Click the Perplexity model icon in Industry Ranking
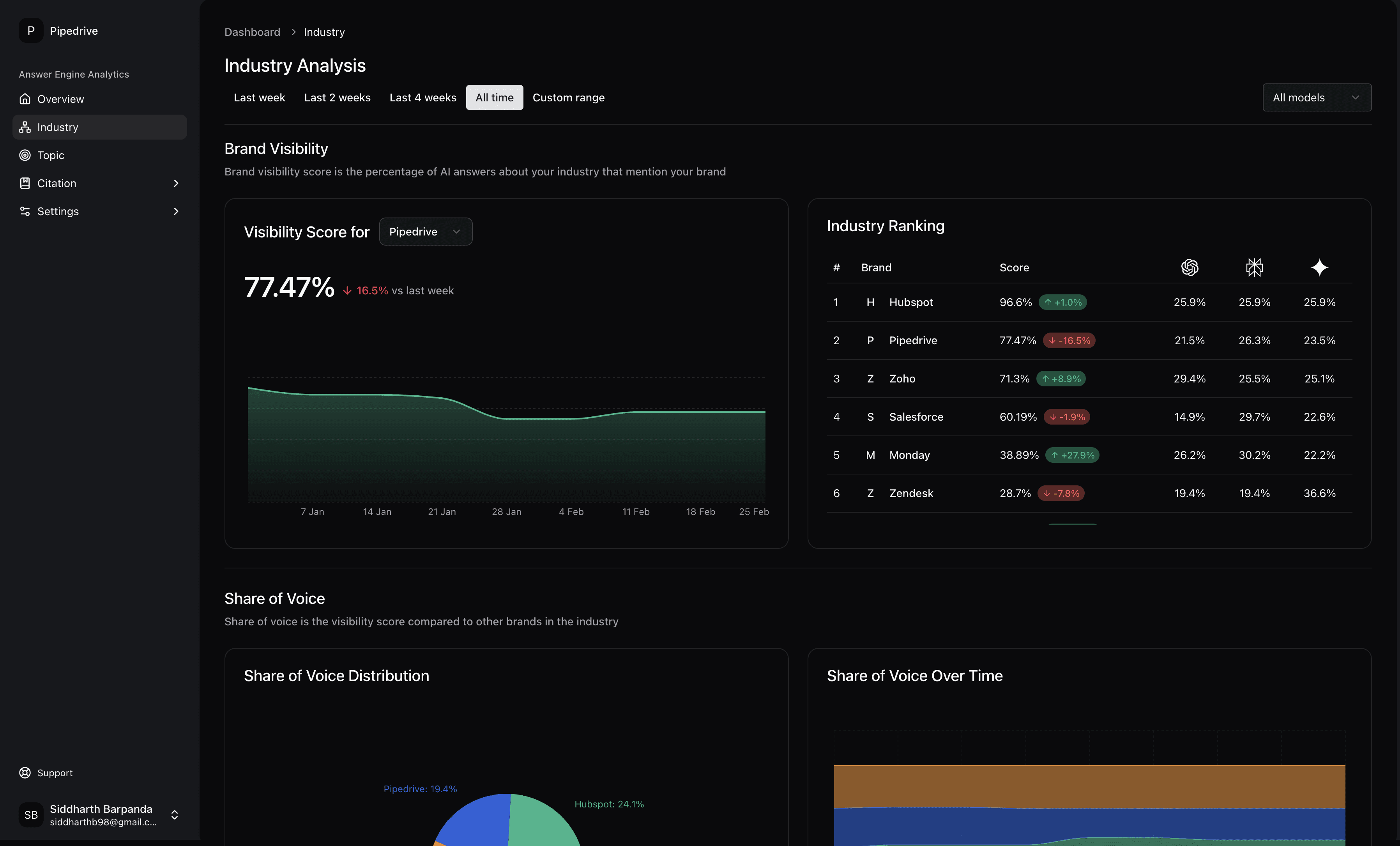Screen dimensions: 1400x846 click(1255, 267)
